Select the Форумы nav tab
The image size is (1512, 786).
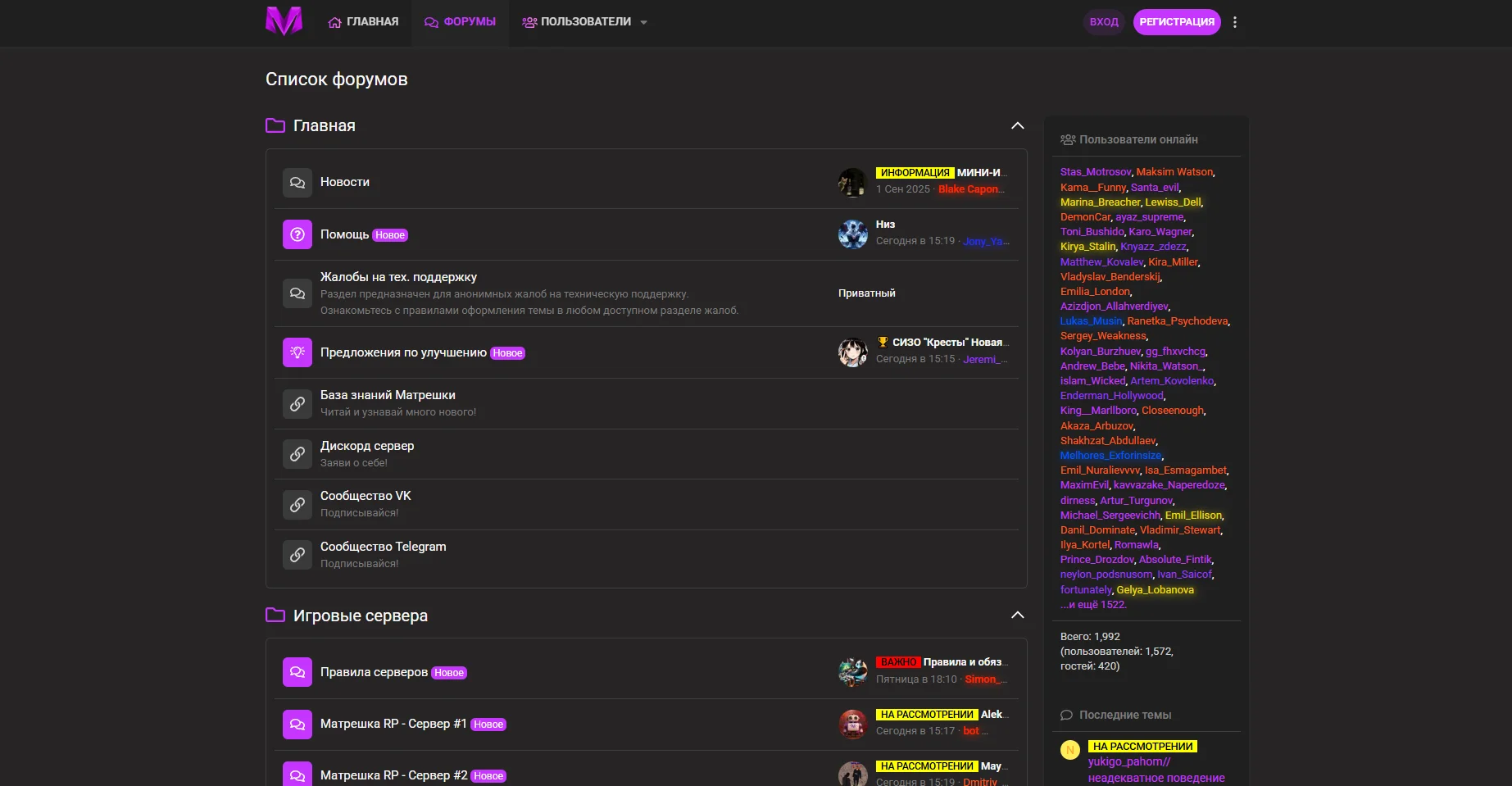(x=460, y=22)
